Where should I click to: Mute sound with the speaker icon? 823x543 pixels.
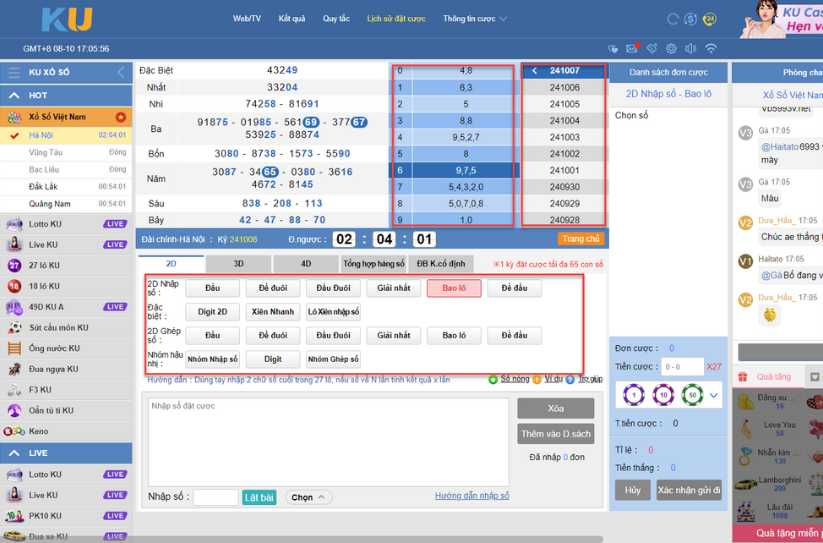pos(690,48)
